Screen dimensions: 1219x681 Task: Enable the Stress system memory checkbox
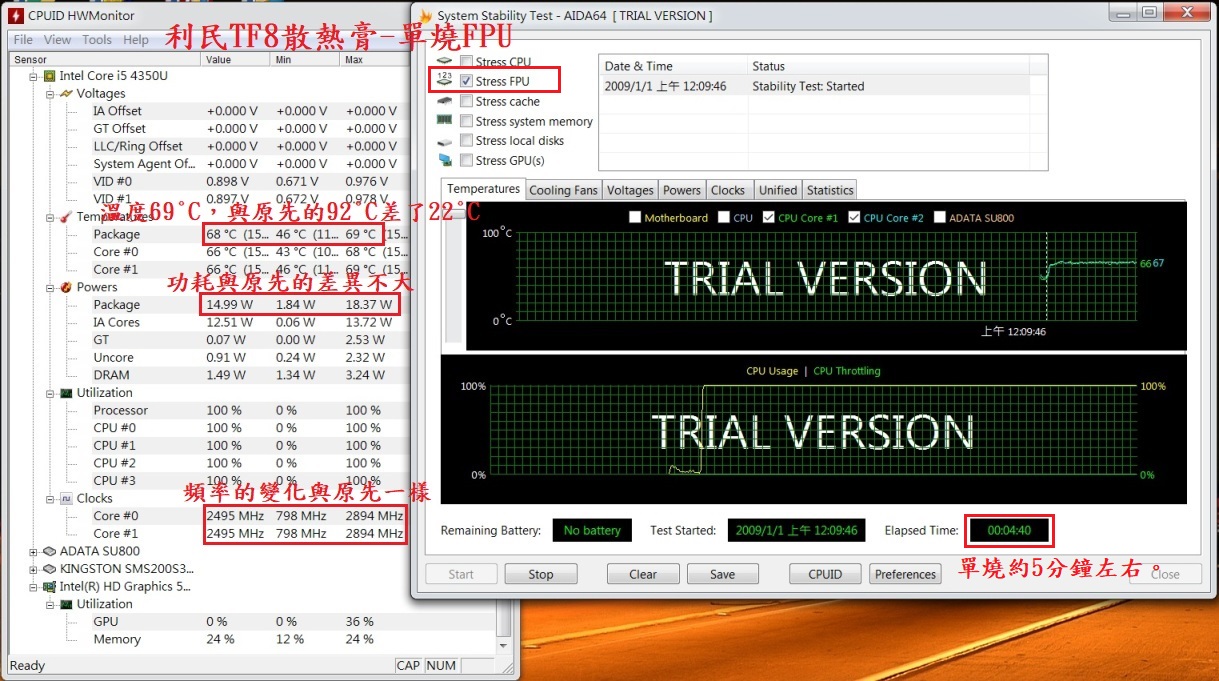[x=466, y=121]
